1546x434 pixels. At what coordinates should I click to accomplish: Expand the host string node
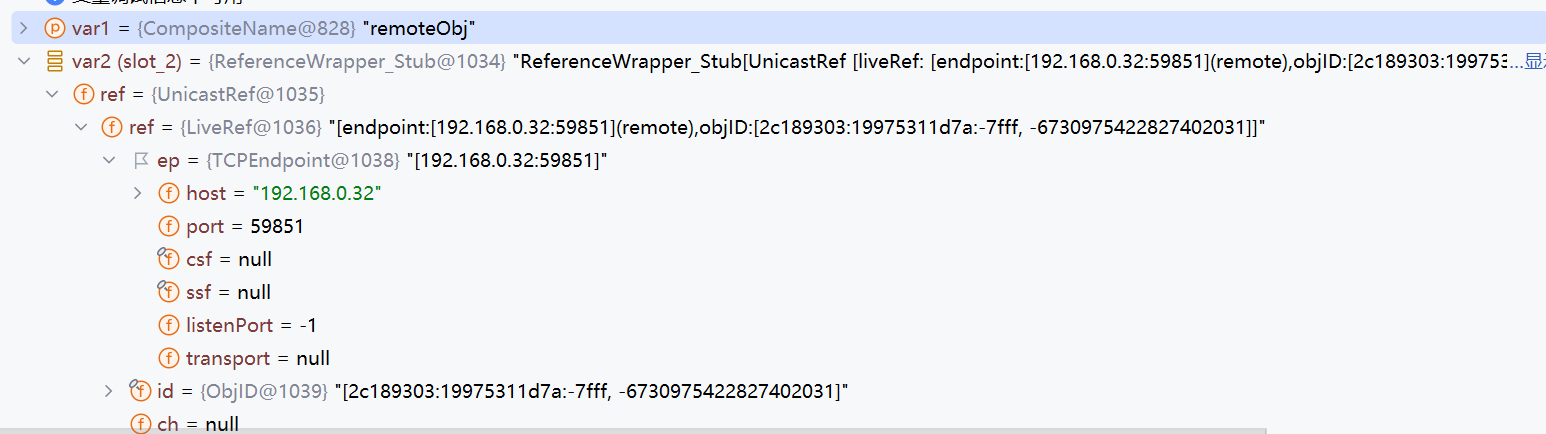pos(138,193)
